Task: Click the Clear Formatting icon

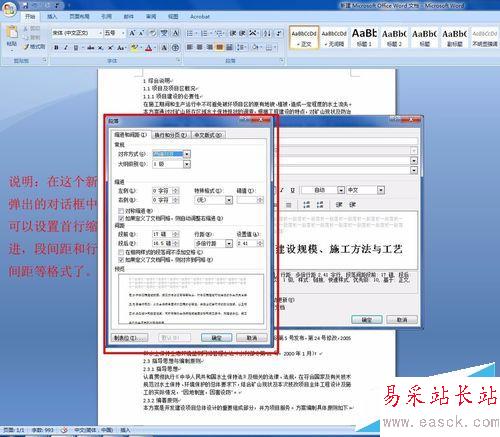Action: (x=153, y=33)
